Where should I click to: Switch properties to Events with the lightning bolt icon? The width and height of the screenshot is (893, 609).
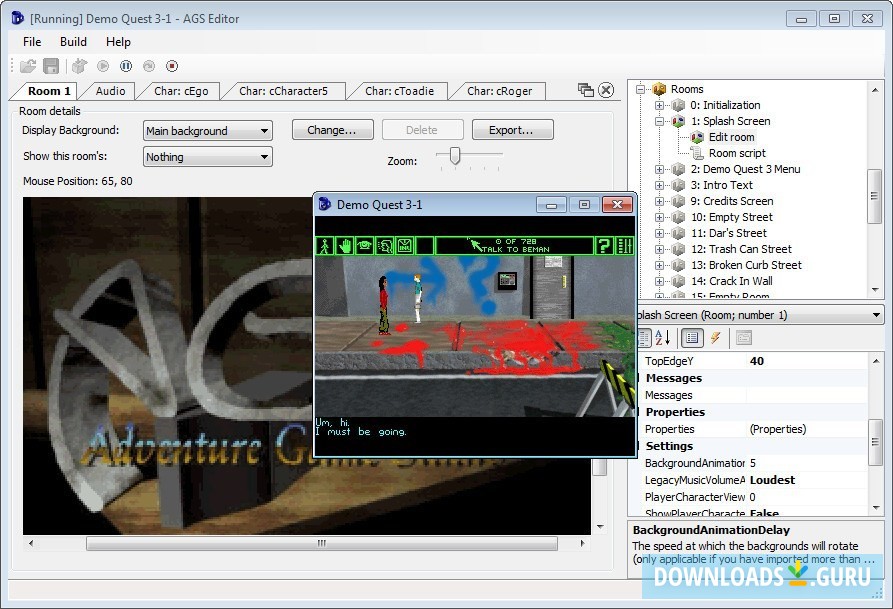(714, 337)
